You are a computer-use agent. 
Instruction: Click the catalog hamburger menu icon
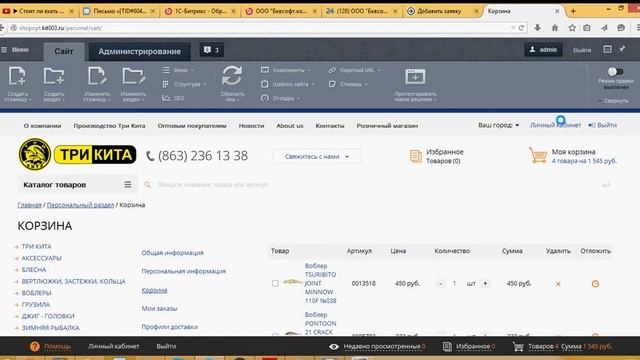pos(128,184)
